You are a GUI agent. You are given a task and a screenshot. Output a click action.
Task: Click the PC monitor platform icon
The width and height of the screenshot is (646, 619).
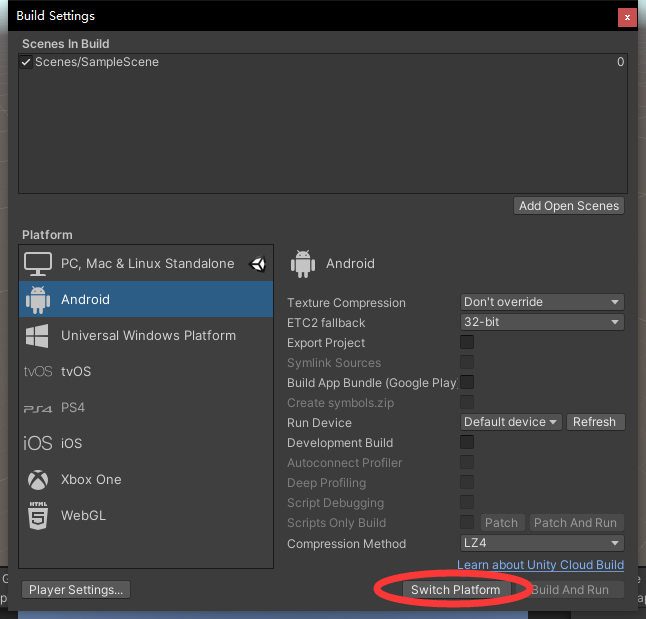click(x=38, y=264)
